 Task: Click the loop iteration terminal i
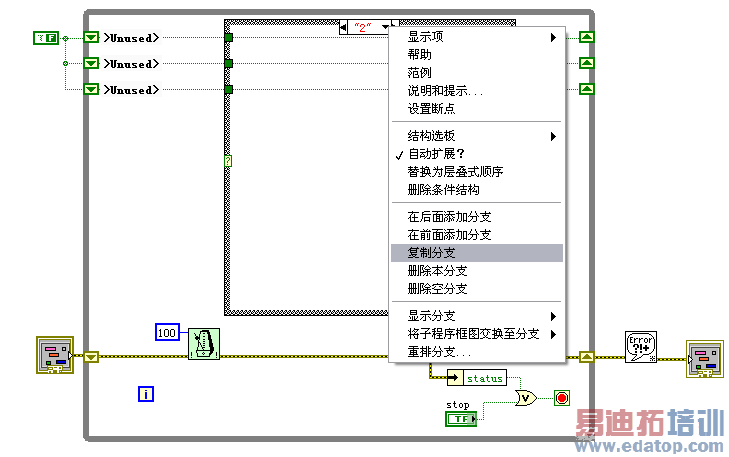146,394
